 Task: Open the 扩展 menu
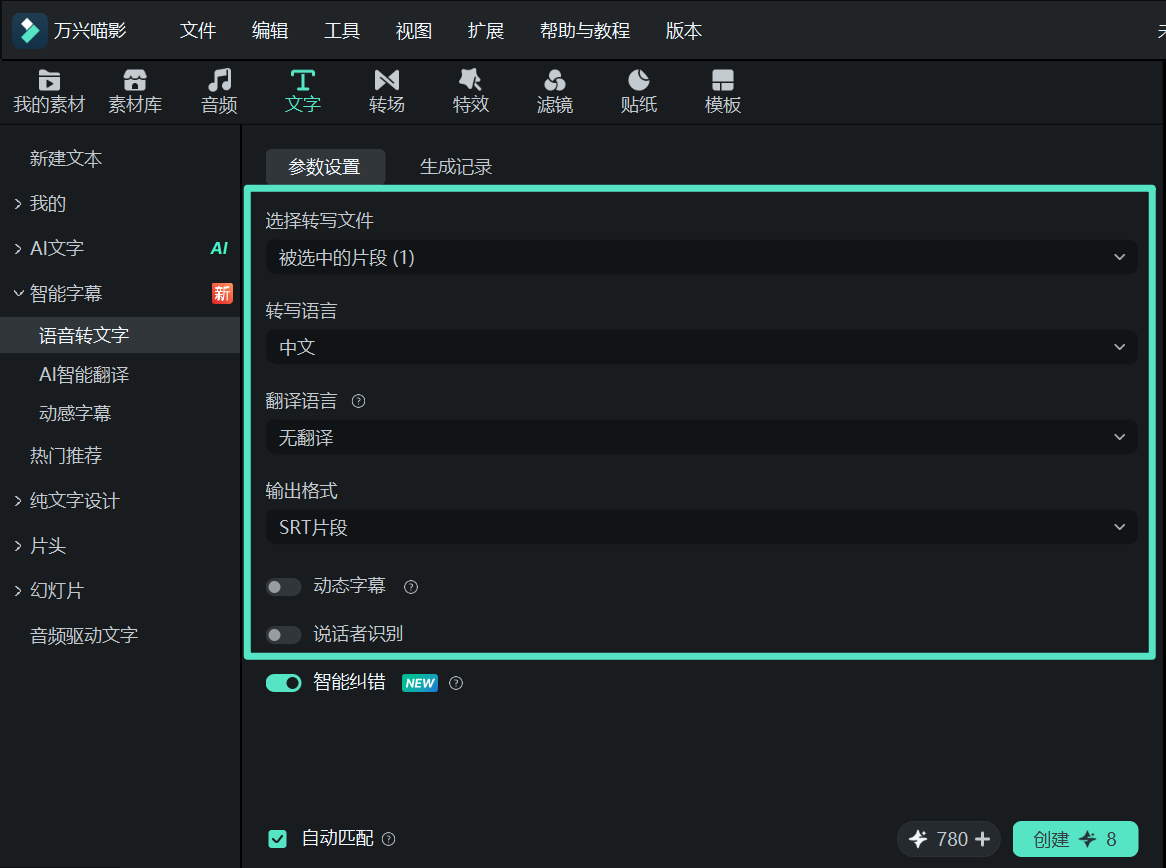pyautogui.click(x=486, y=30)
